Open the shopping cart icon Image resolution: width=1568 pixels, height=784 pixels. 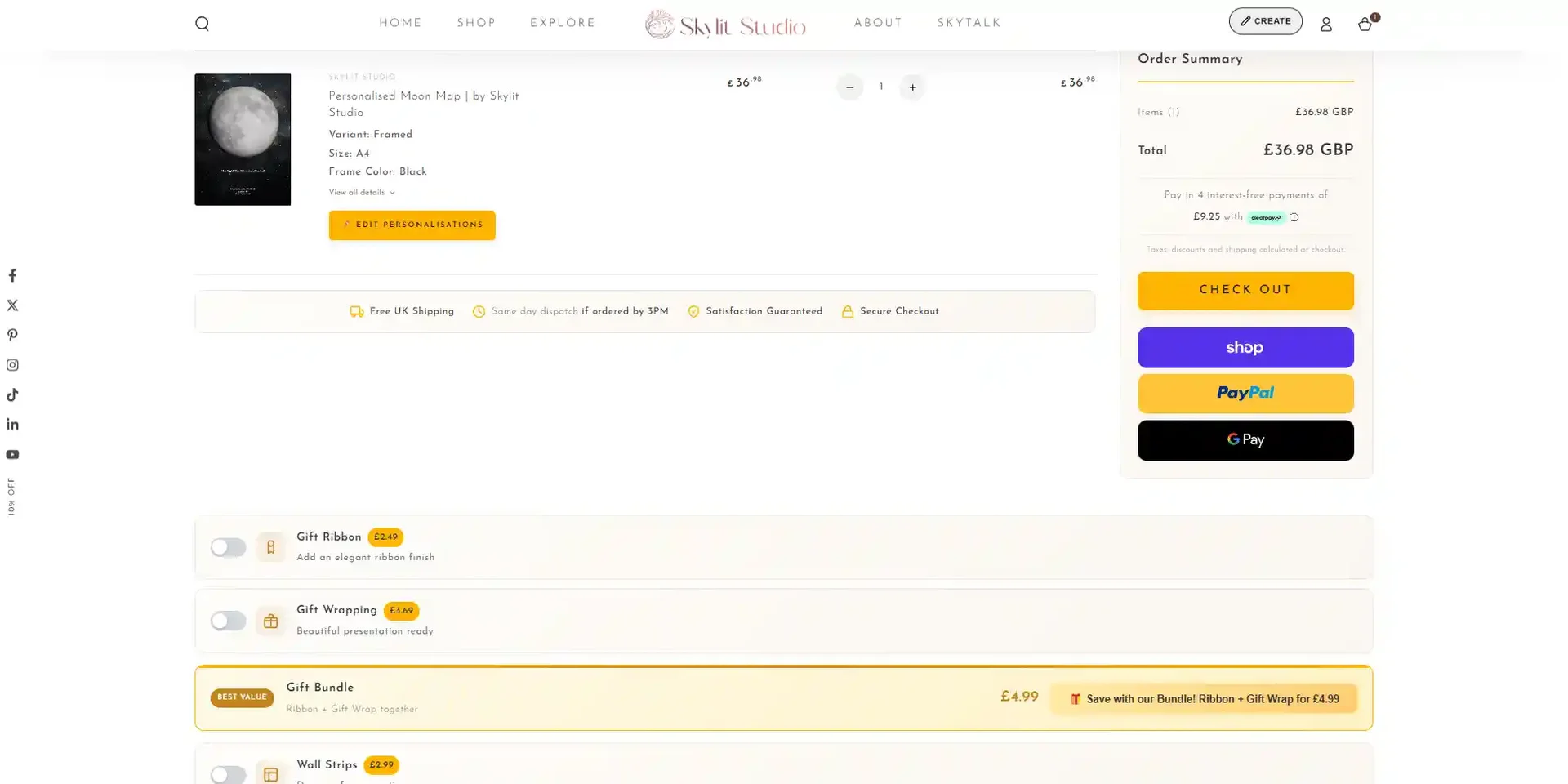[x=1365, y=24]
